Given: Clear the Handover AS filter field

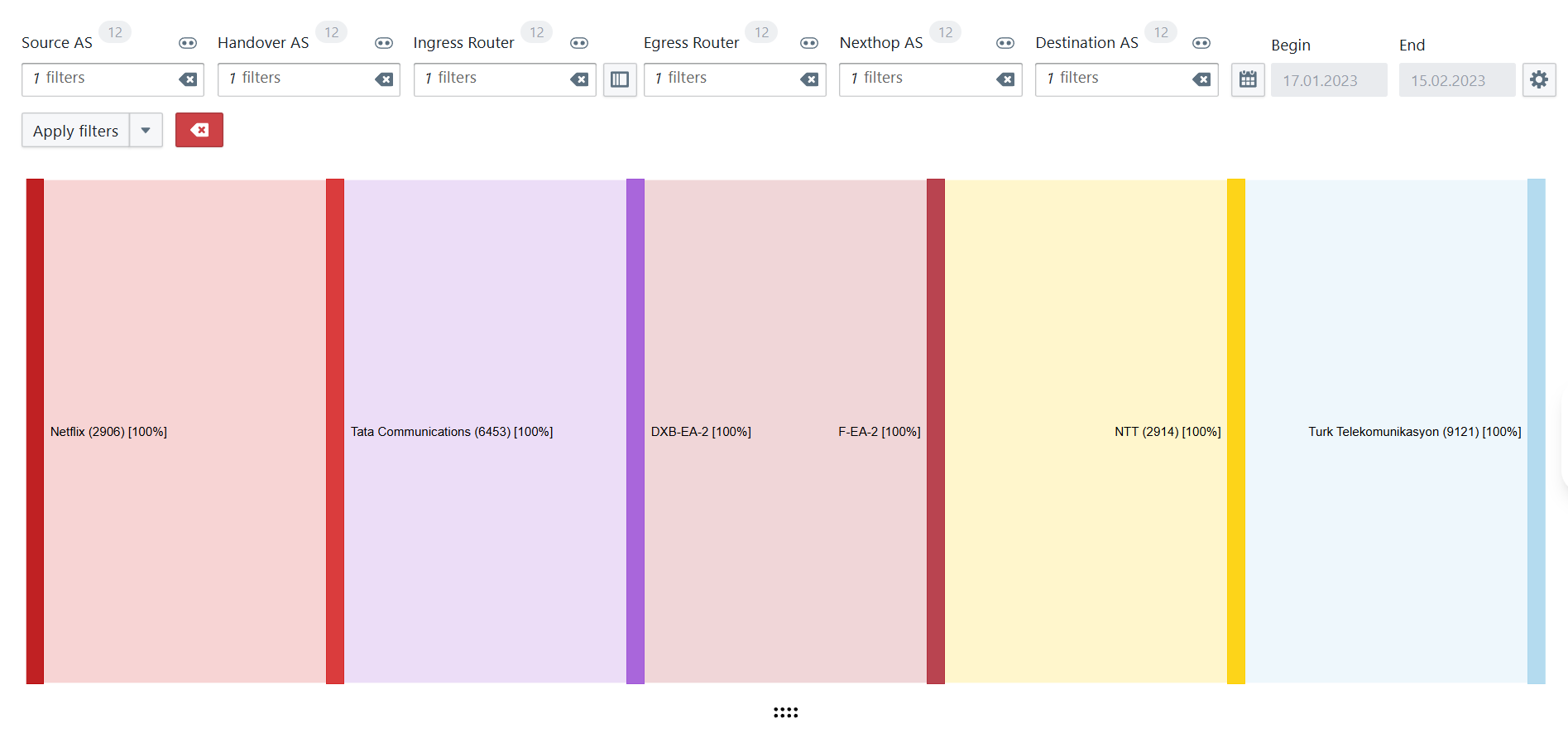Looking at the screenshot, I should [384, 79].
